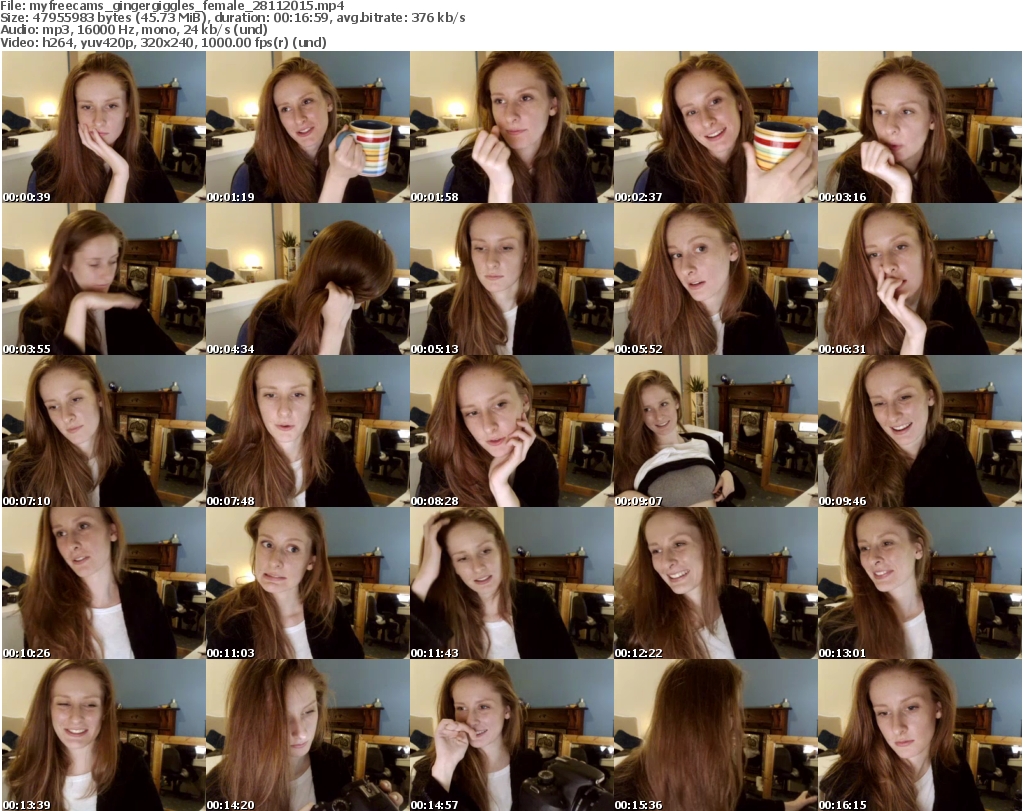Click the Size and duration info line
Screen dimensions: 1024x811
tap(233, 18)
